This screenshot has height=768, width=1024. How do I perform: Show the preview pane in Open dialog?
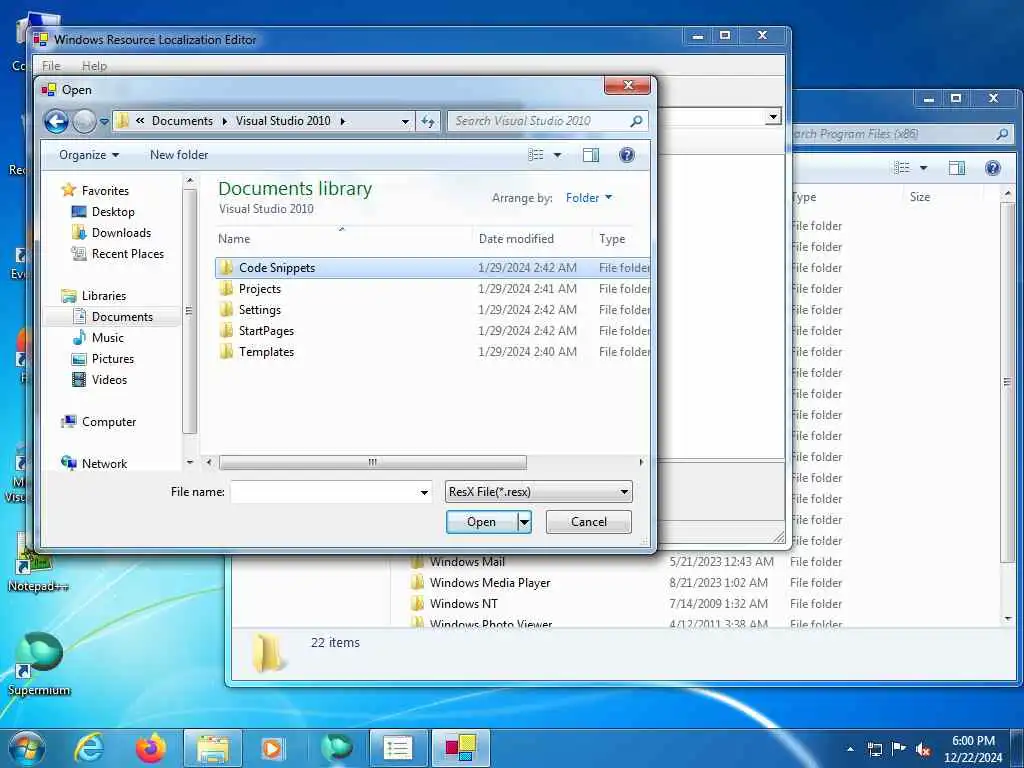[591, 155]
